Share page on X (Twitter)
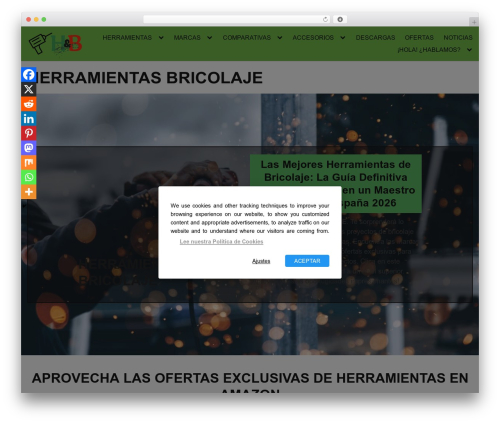The height and width of the screenshot is (423, 500). (x=29, y=89)
